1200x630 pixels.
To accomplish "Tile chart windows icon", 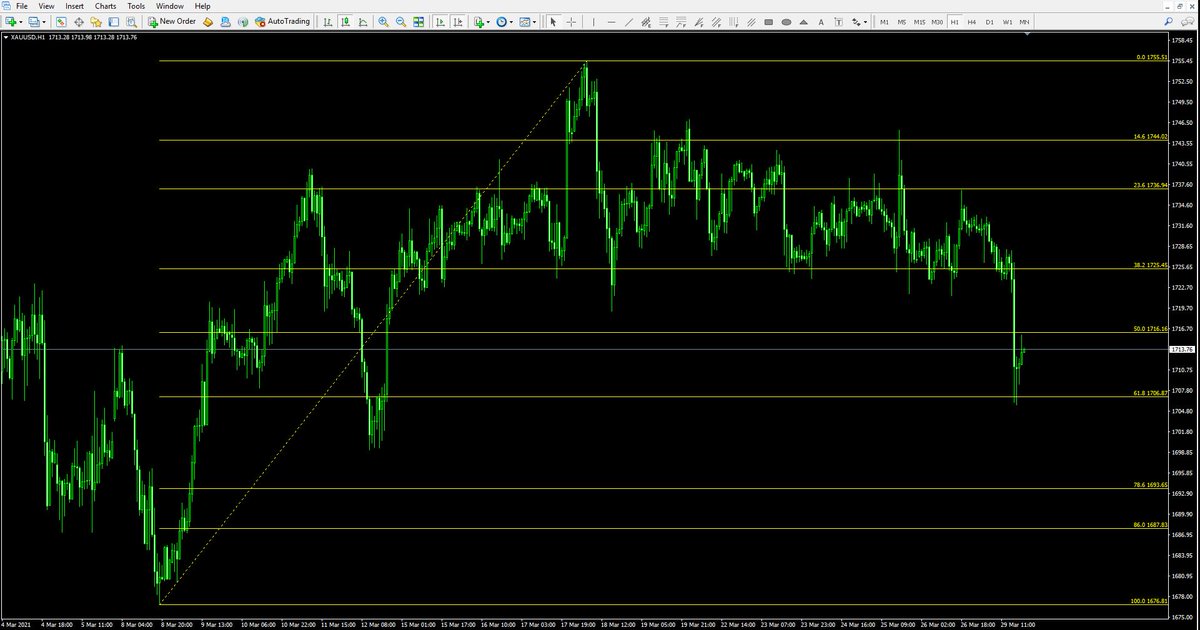I will click(418, 21).
